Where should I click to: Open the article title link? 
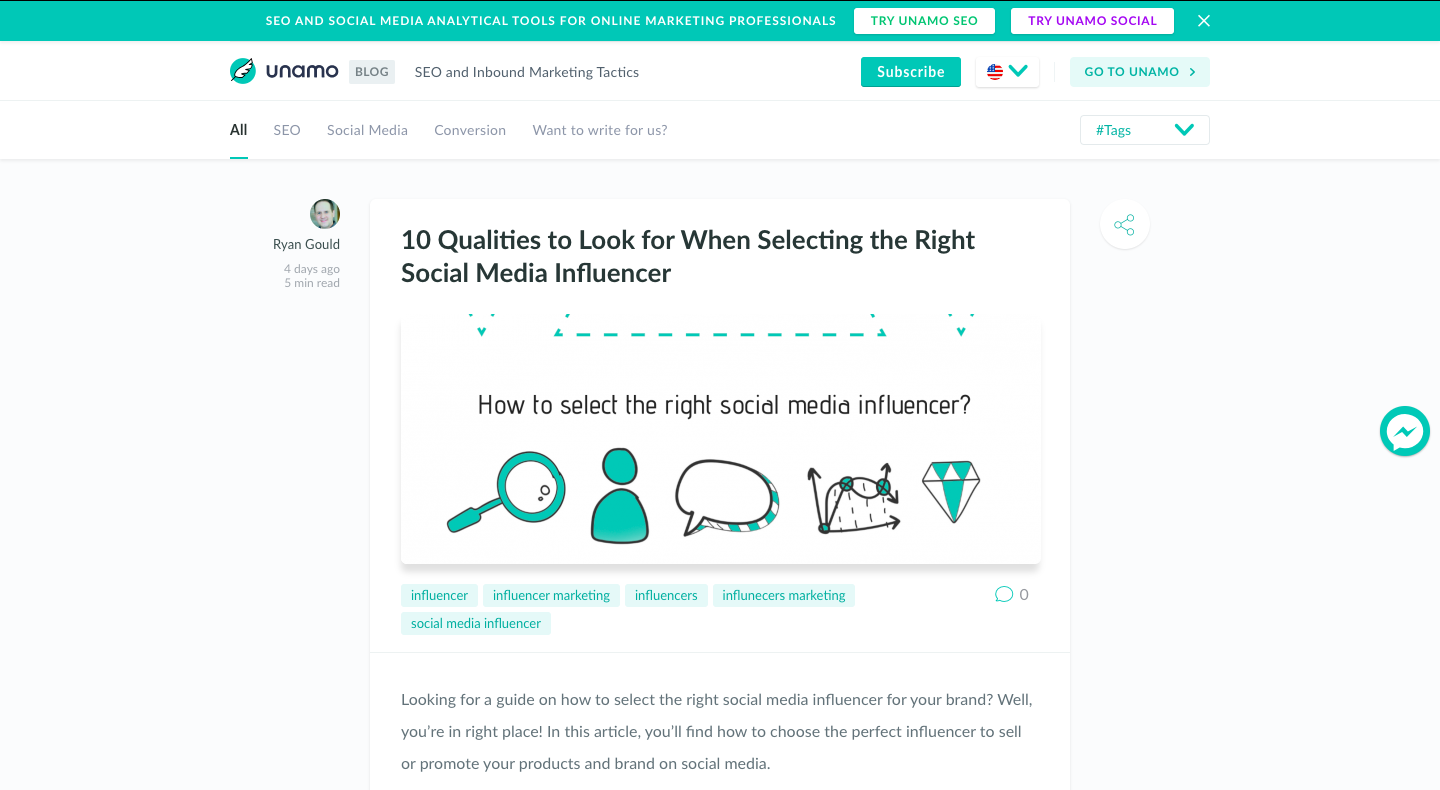click(688, 256)
